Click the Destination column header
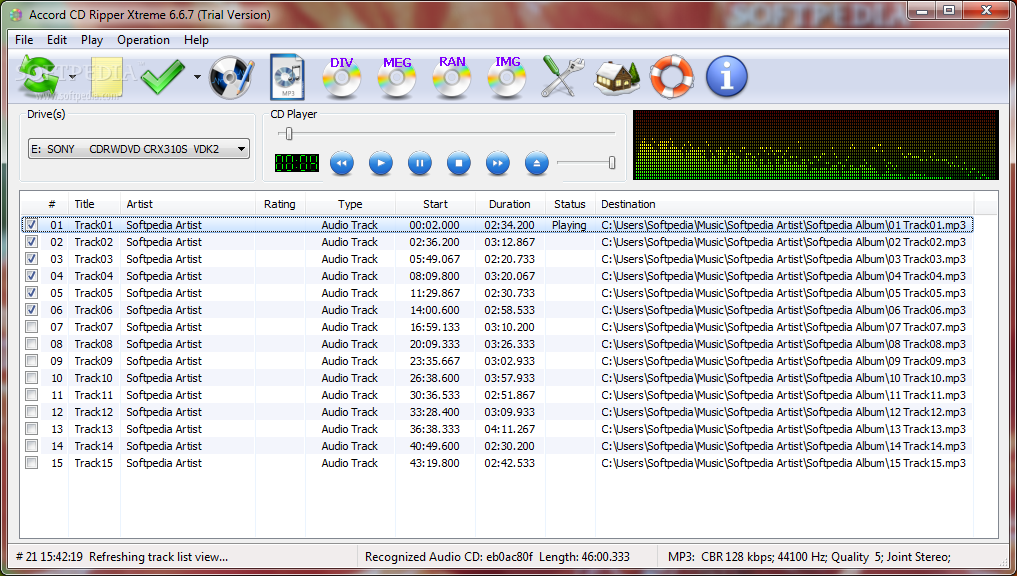This screenshot has width=1017, height=576. pos(785,204)
